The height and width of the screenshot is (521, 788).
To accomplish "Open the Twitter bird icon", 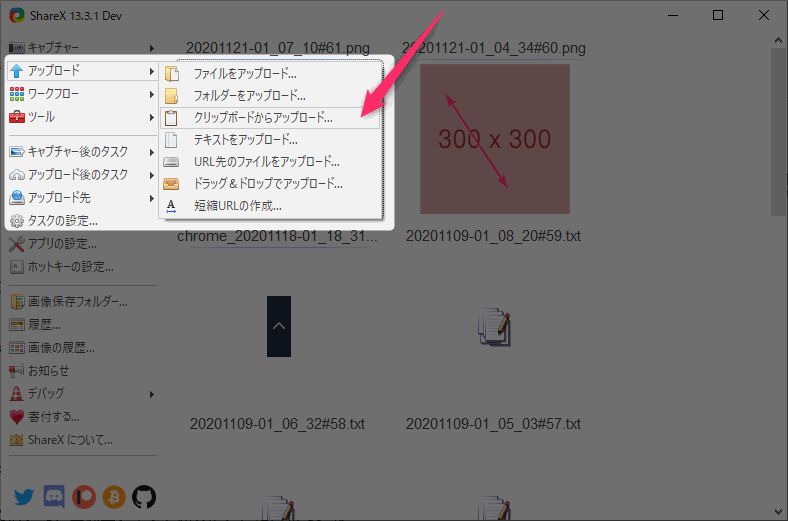I will click(x=24, y=497).
